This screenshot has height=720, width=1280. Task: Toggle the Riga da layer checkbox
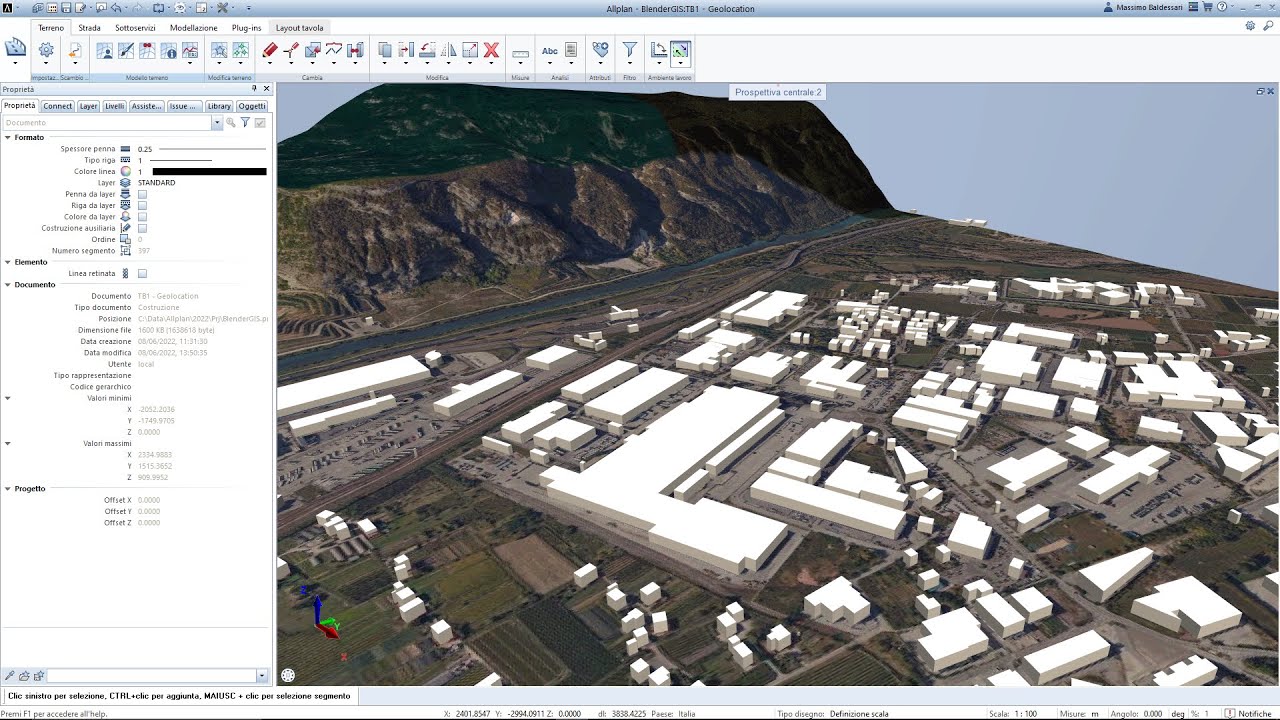142,205
